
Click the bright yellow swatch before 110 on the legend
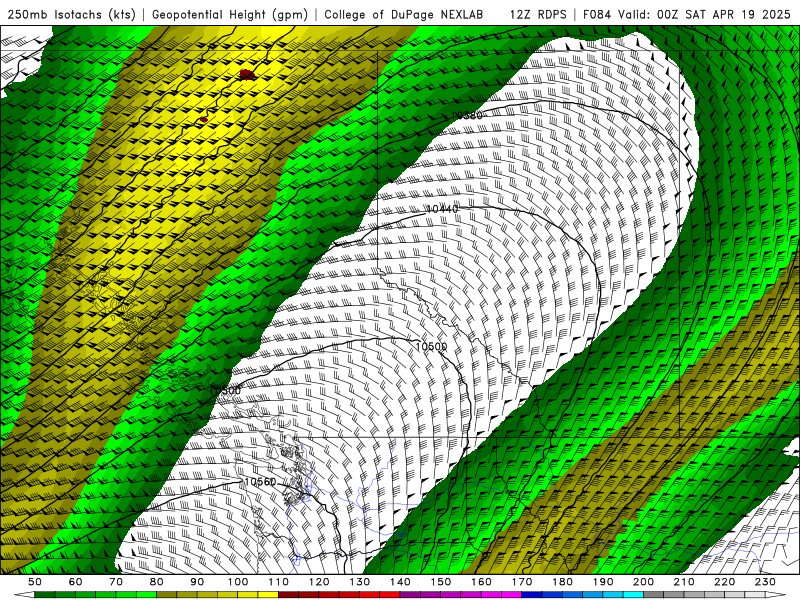click(268, 595)
